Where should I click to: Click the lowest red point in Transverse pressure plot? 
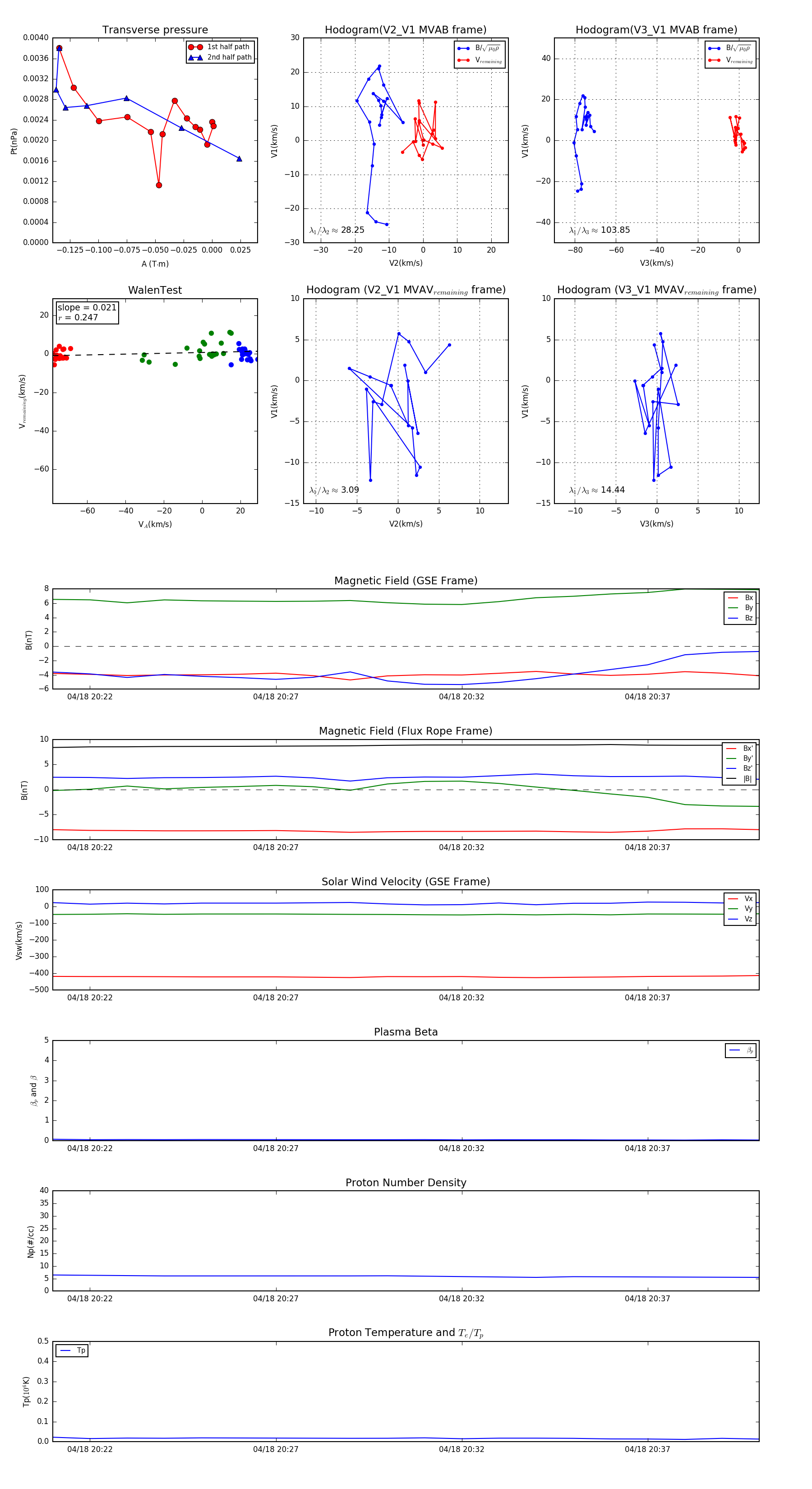(x=159, y=185)
